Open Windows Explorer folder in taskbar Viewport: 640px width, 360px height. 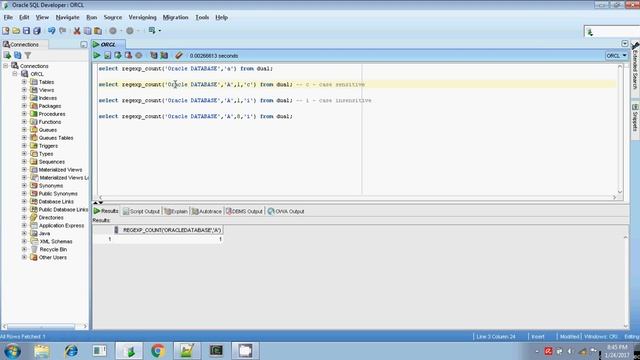(42, 351)
